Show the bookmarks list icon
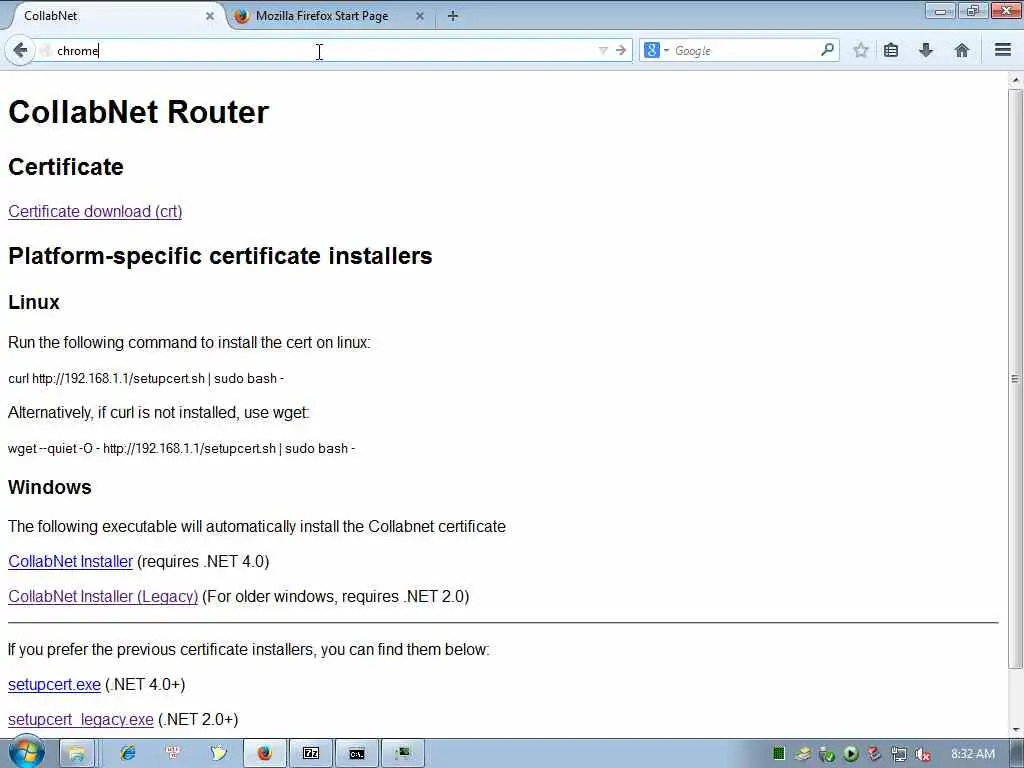Viewport: 1024px width, 768px height. pyautogui.click(x=891, y=50)
